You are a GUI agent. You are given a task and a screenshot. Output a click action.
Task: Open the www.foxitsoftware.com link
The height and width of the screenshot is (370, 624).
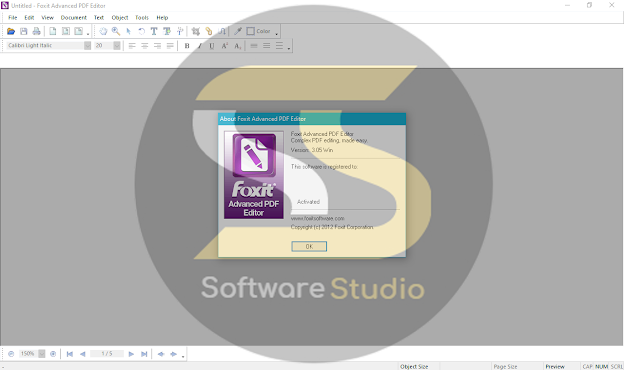318,218
